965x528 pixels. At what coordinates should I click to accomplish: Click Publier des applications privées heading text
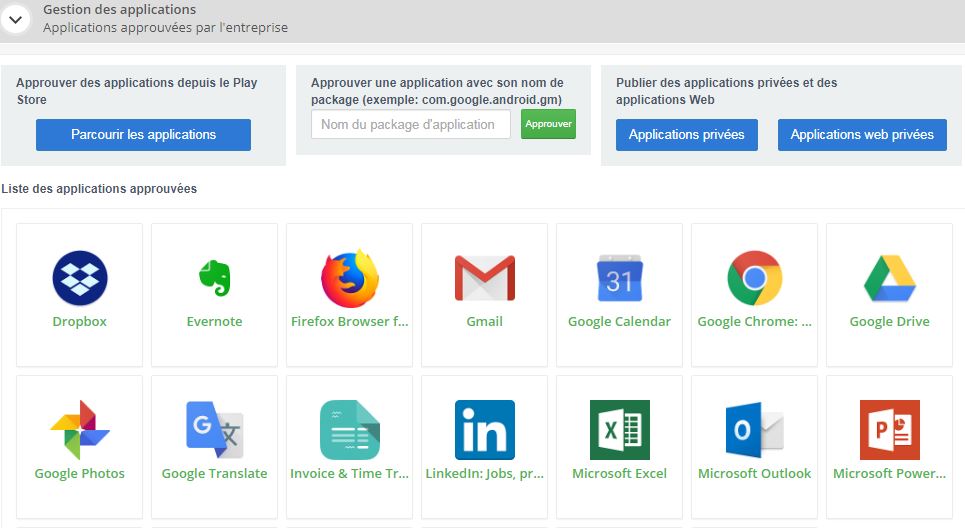tap(727, 91)
